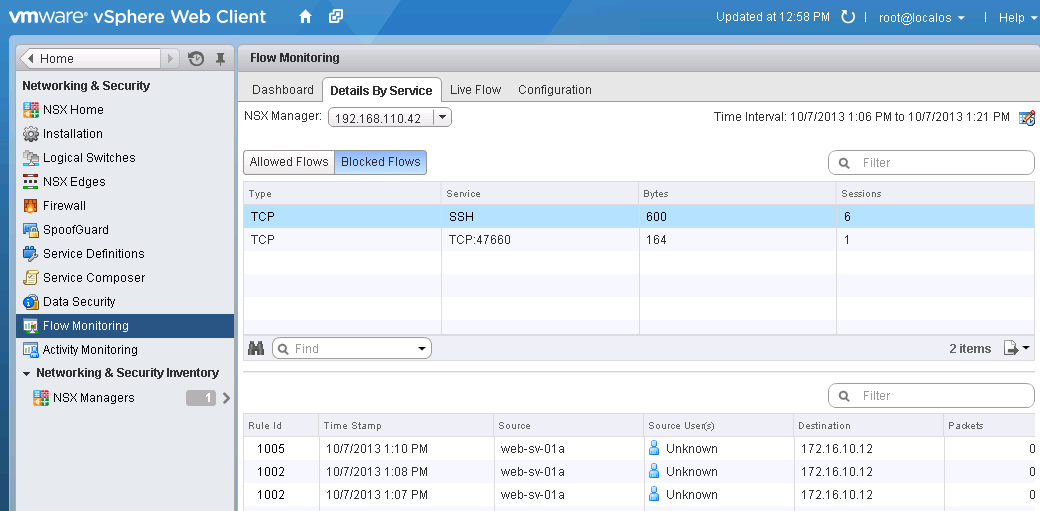The image size is (1040, 511).
Task: Open the Live Flow tab
Action: 476,90
